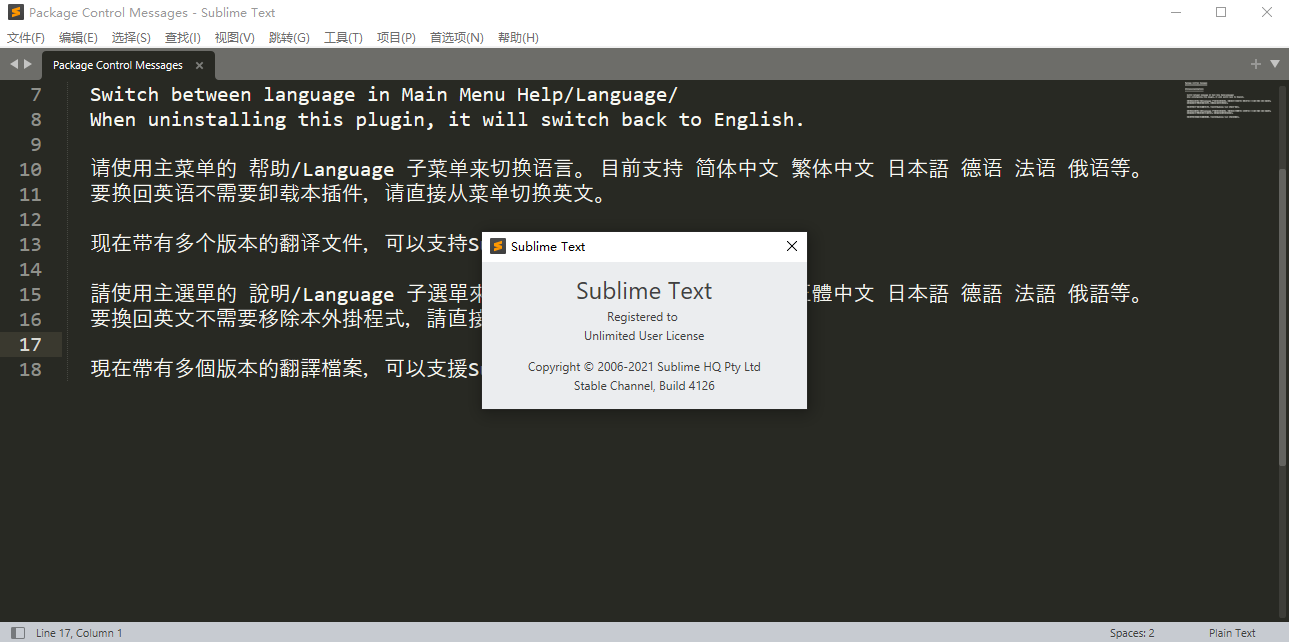Click the text '要换回英语不需要卸载本插件'
The height and width of the screenshot is (642, 1289).
(x=226, y=195)
